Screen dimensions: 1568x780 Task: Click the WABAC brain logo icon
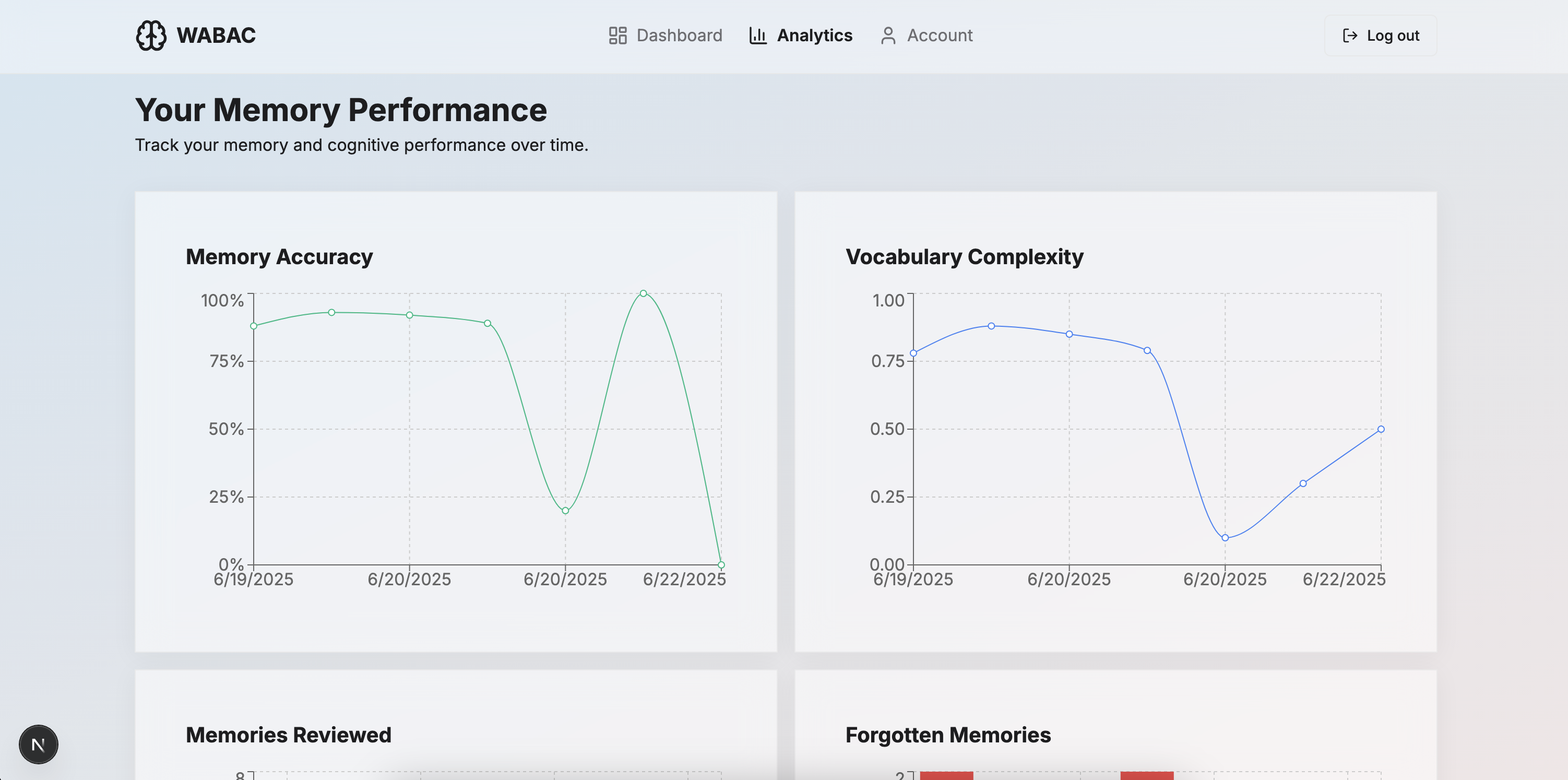[x=151, y=36]
